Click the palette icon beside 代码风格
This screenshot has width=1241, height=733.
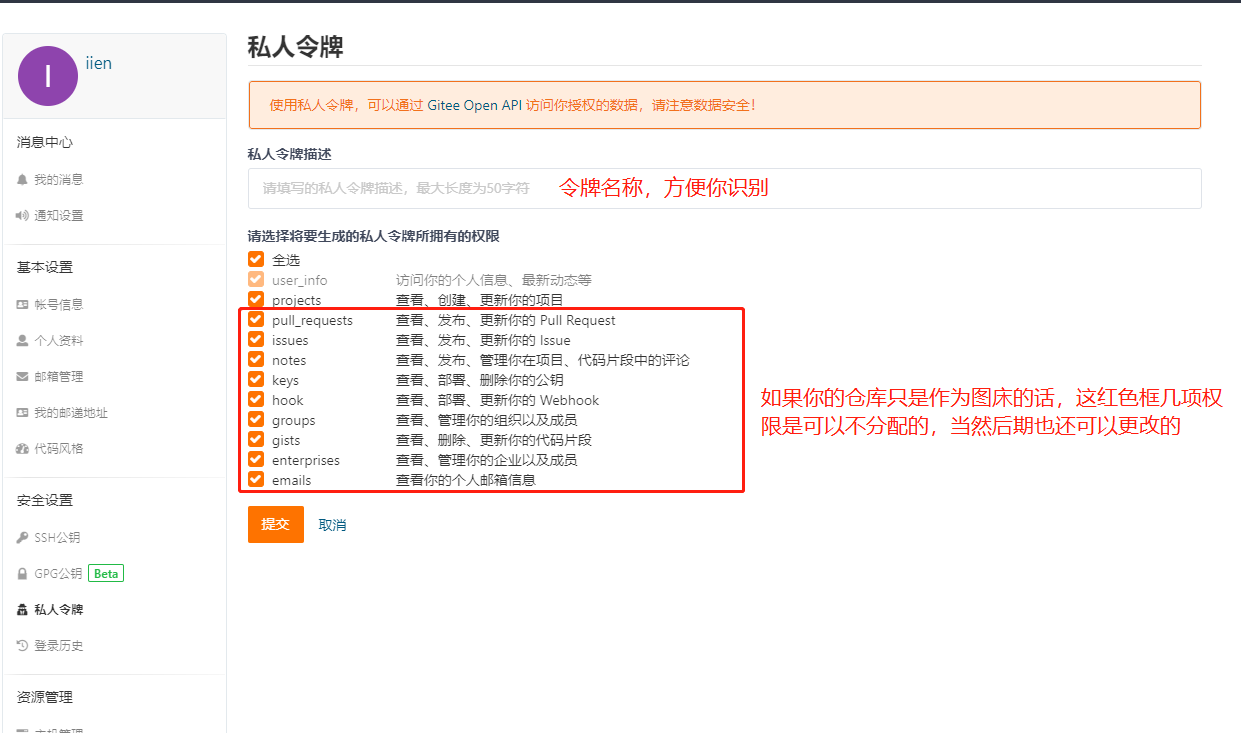tap(23, 449)
